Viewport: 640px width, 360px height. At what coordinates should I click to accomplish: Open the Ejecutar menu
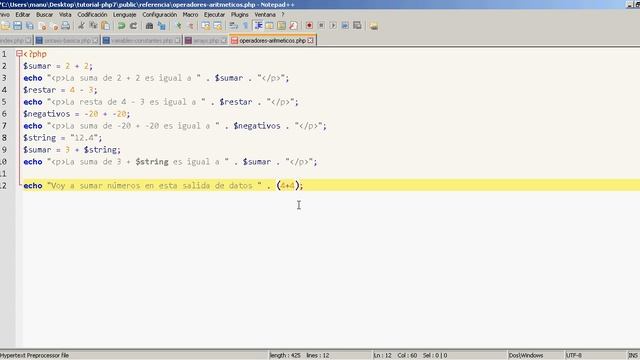214,15
